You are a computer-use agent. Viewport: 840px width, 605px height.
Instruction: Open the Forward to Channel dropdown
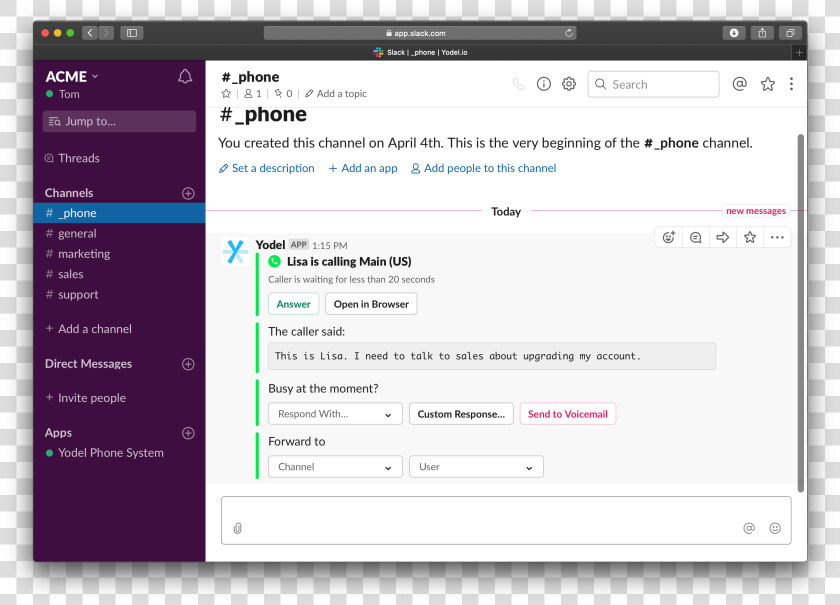[x=335, y=467]
